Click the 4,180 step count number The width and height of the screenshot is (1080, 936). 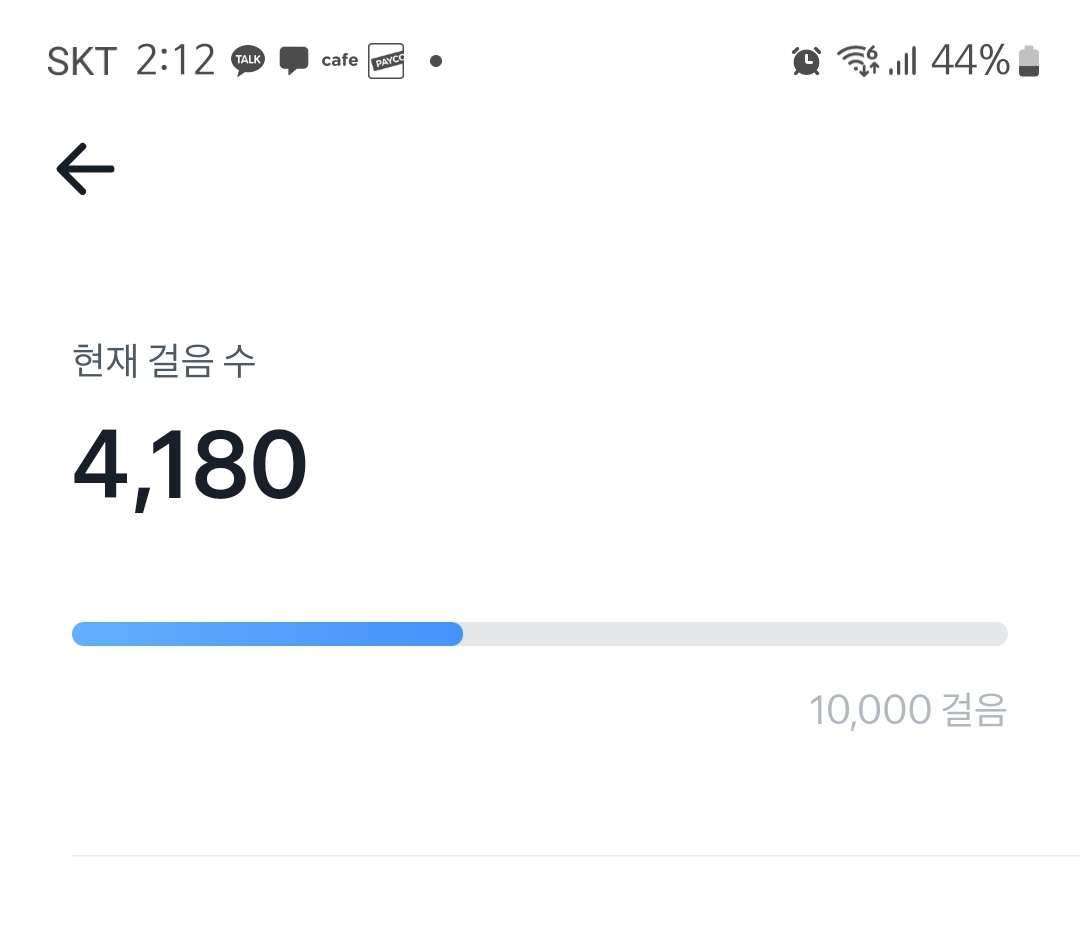(x=190, y=467)
